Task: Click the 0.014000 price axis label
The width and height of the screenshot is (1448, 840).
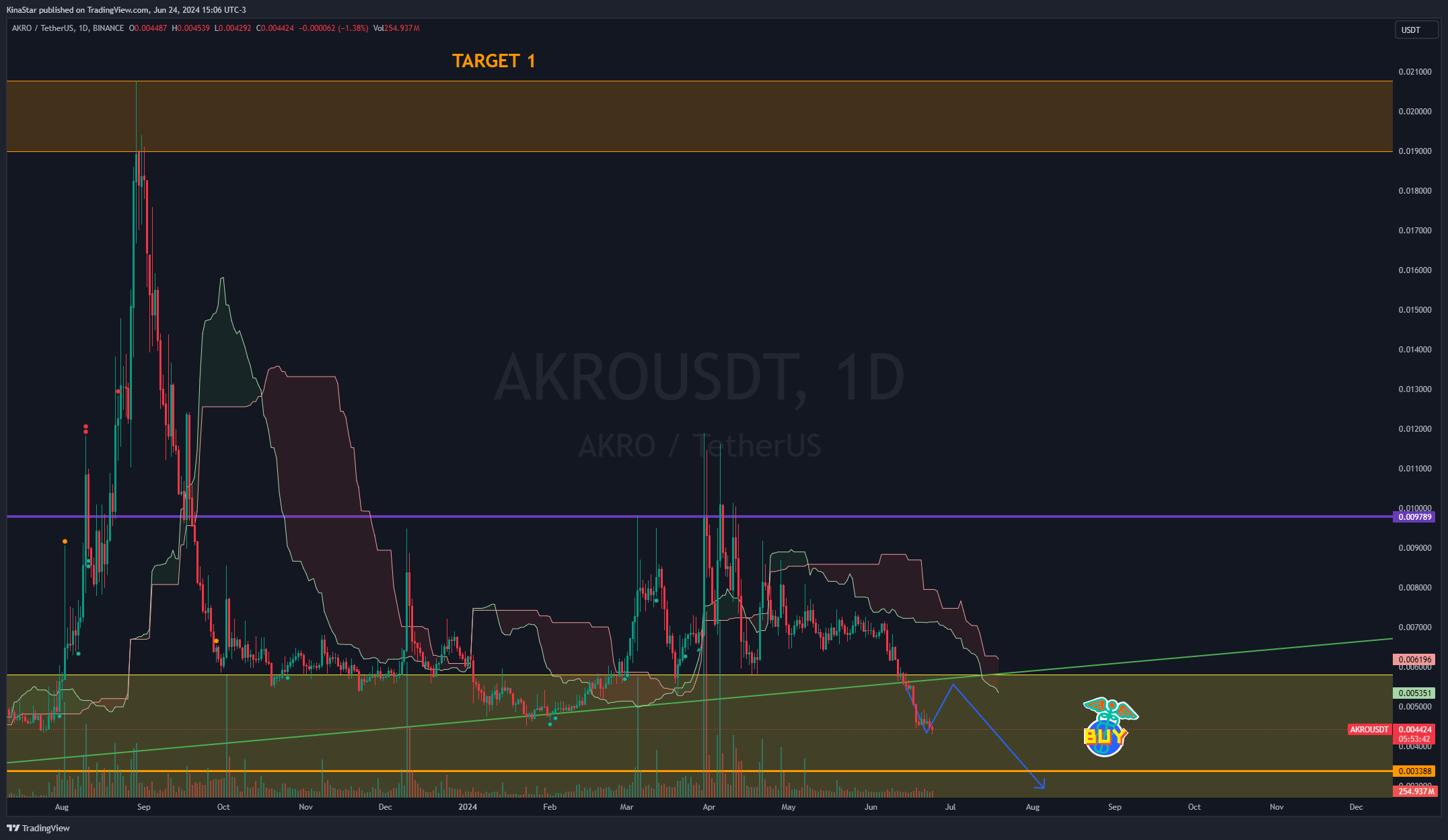Action: [x=1414, y=350]
